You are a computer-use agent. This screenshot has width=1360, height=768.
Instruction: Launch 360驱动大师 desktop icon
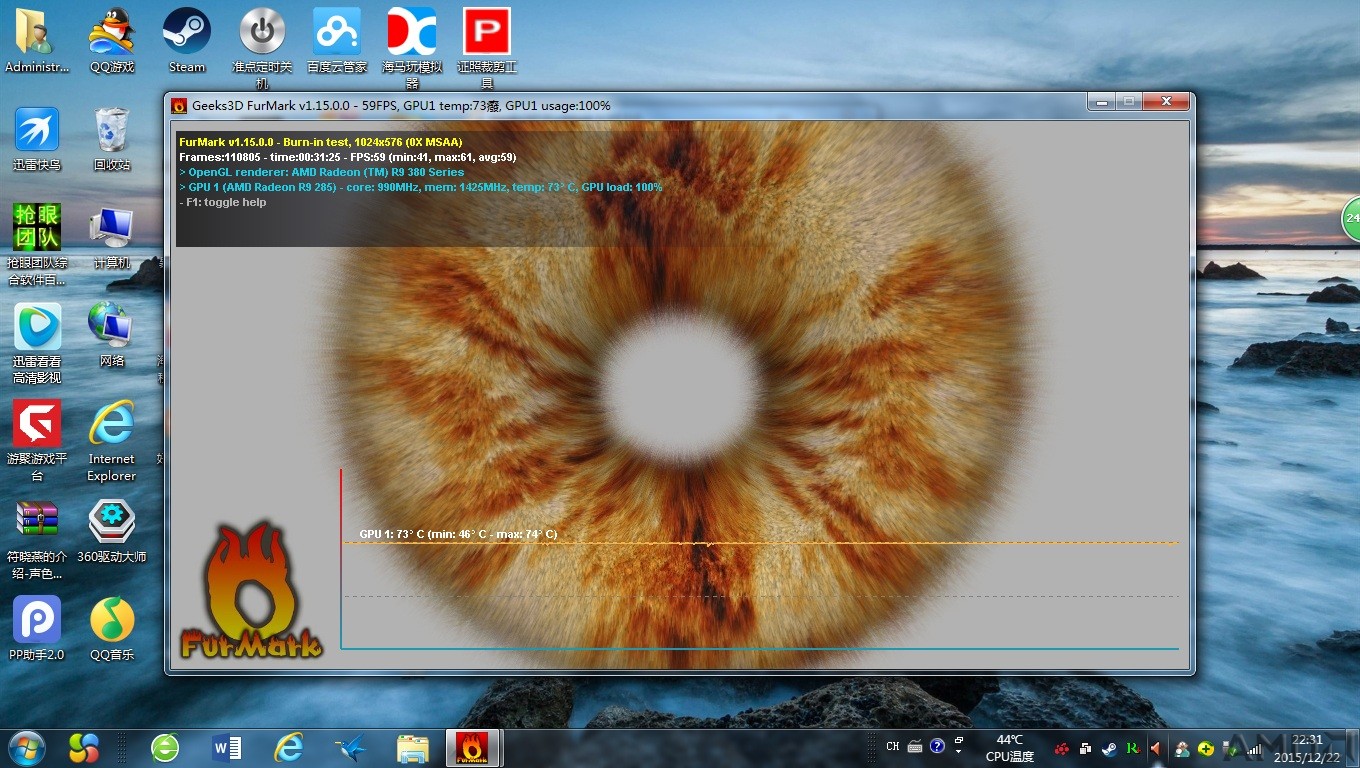click(x=112, y=531)
